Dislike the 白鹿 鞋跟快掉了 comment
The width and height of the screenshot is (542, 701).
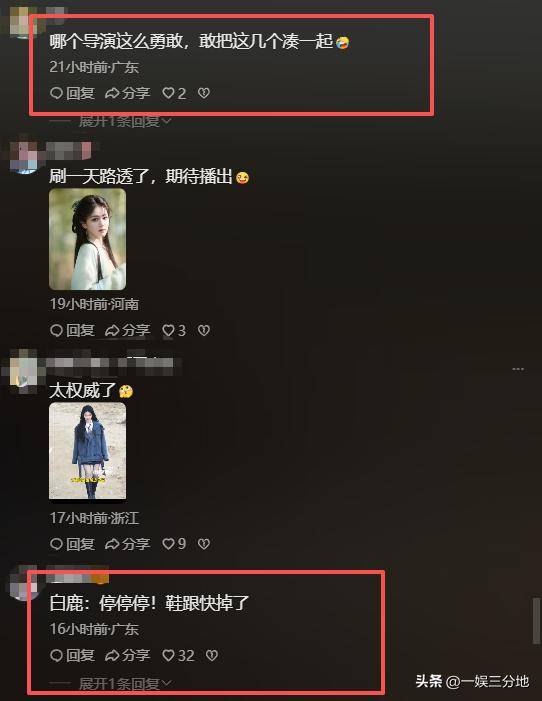[212, 655]
